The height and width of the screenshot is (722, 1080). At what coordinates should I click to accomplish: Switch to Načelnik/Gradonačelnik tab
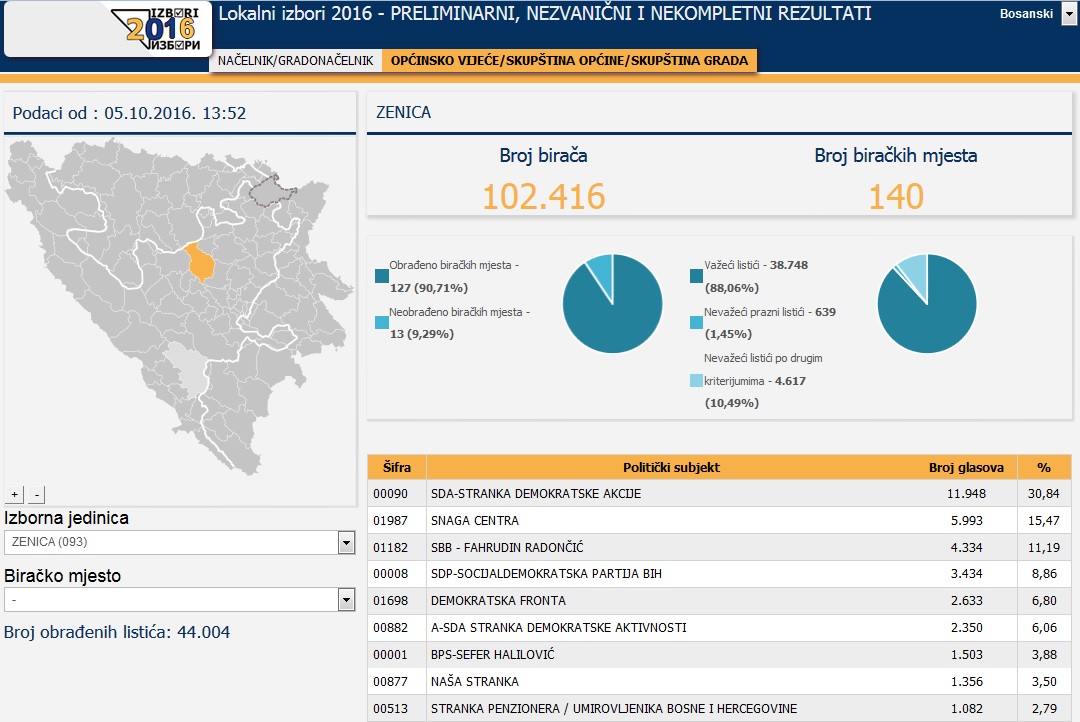(x=295, y=61)
